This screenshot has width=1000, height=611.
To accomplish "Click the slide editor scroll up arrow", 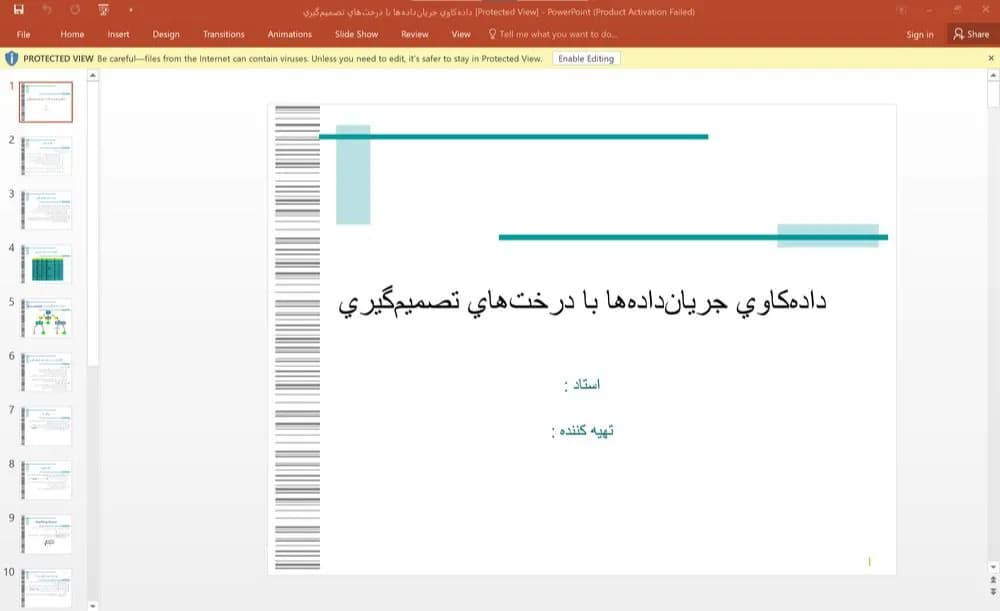I will [x=993, y=75].
